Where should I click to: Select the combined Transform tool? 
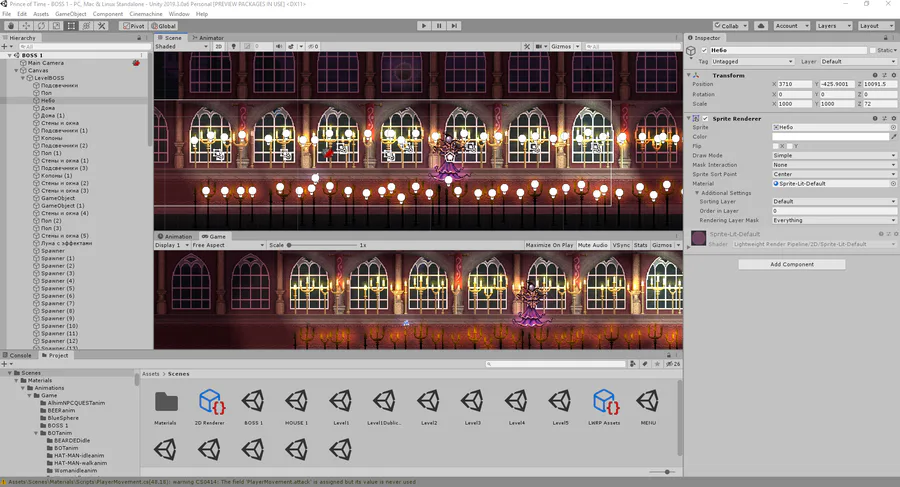[x=86, y=26]
